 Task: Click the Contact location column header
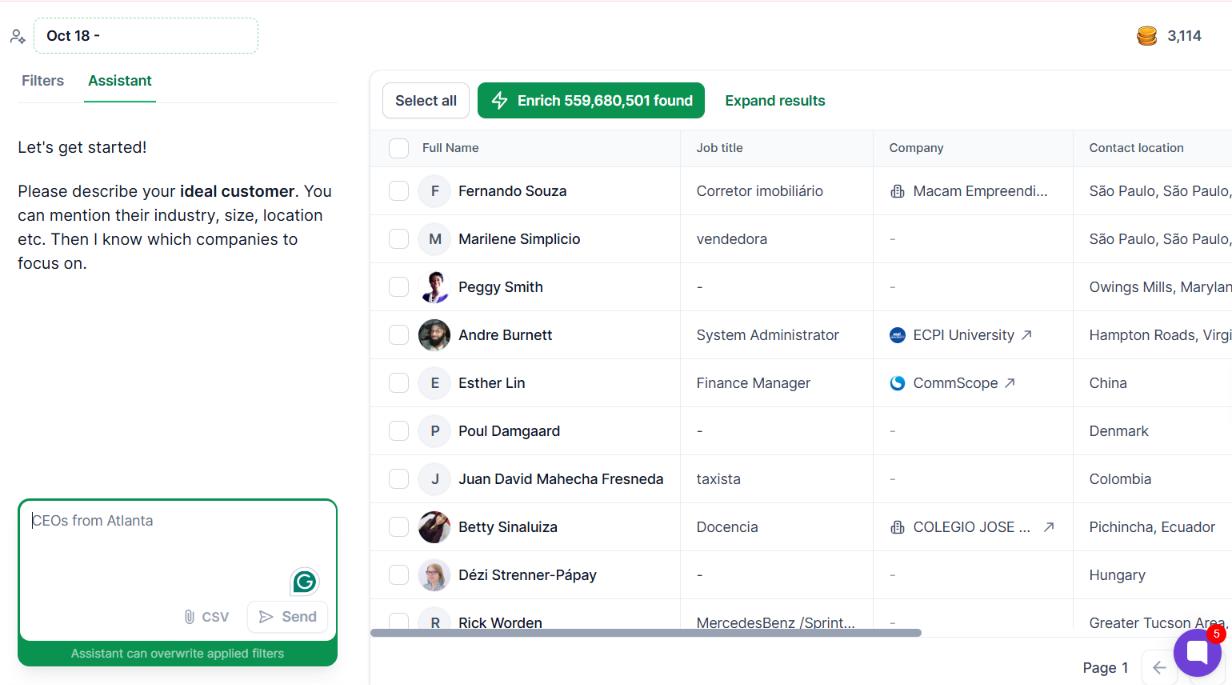[x=1136, y=148]
